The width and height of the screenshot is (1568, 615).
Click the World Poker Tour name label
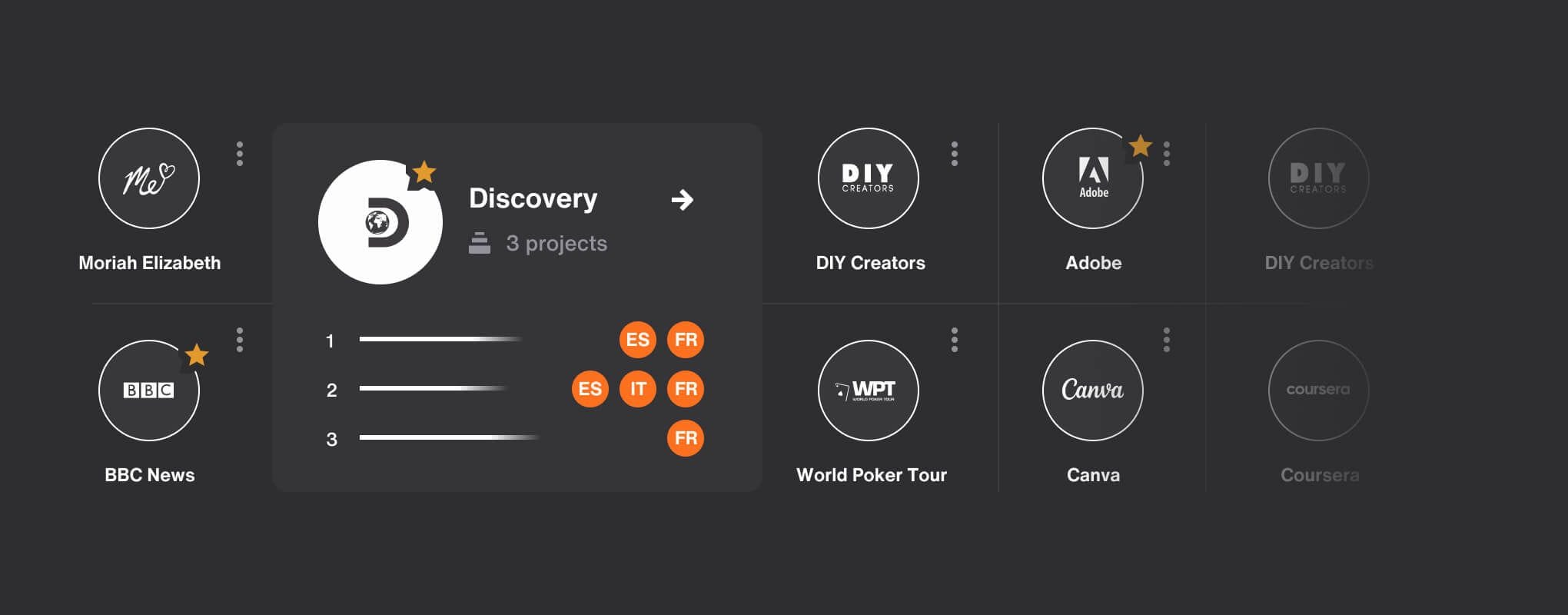coord(872,475)
